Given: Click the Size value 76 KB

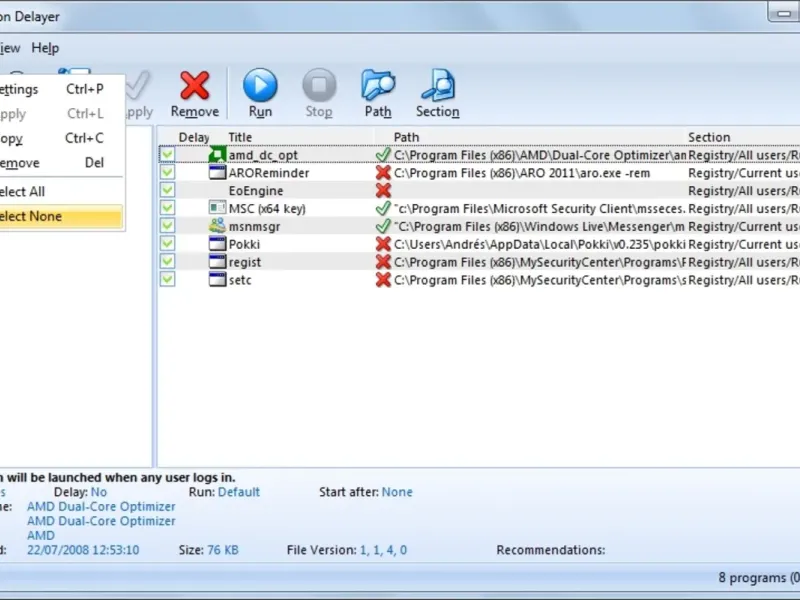Looking at the screenshot, I should coord(223,550).
